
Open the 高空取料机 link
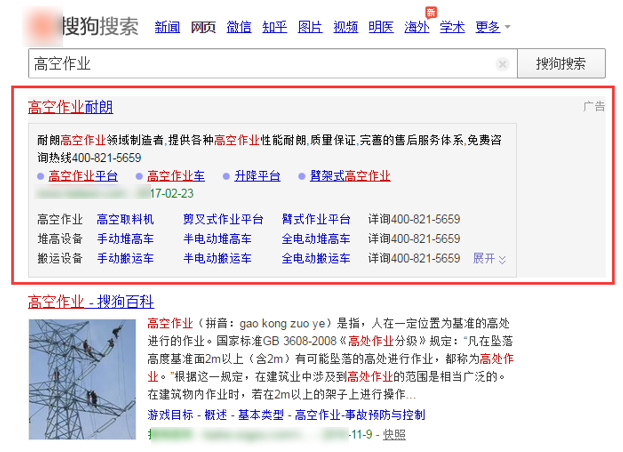click(125, 219)
